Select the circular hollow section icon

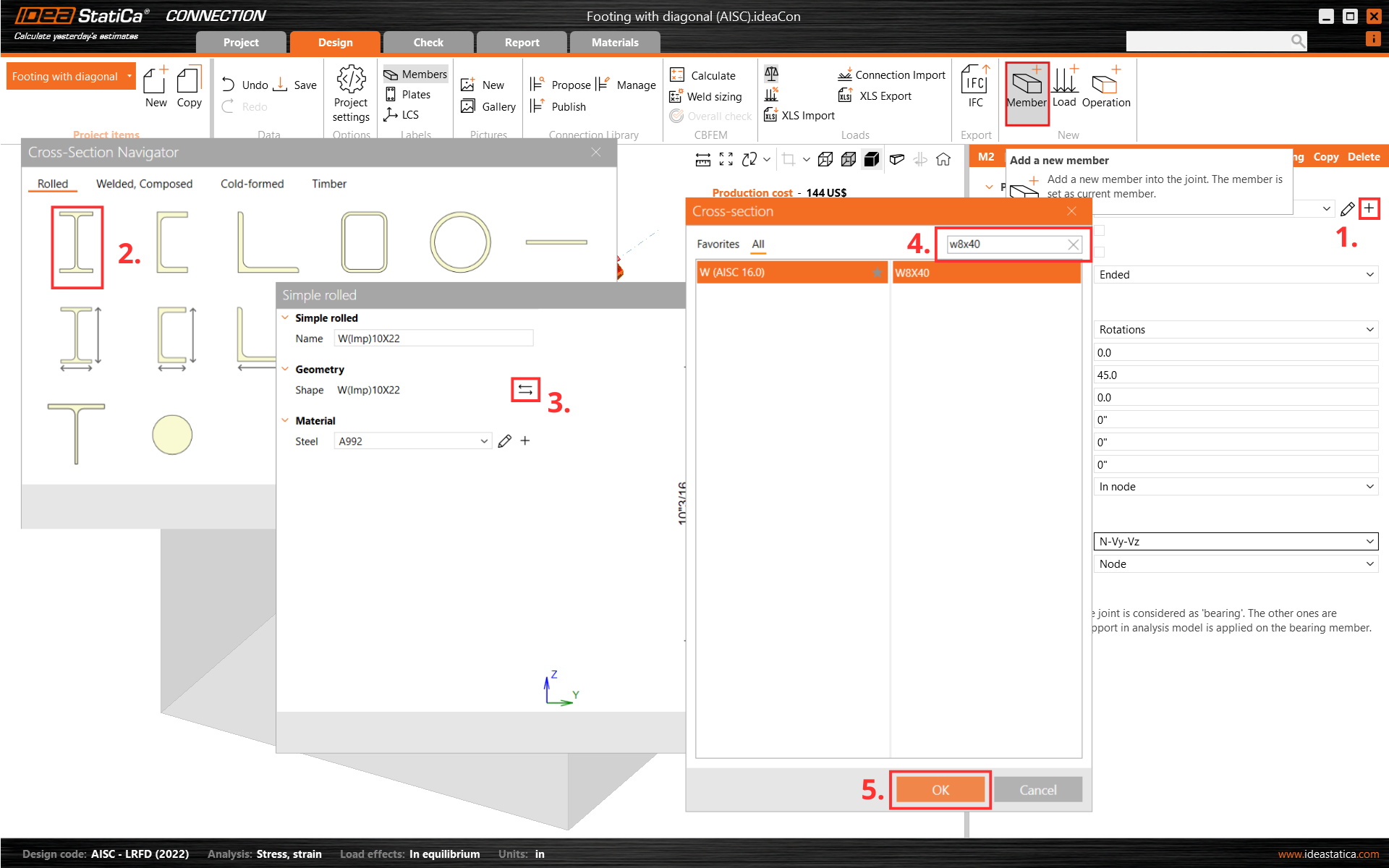(x=460, y=242)
